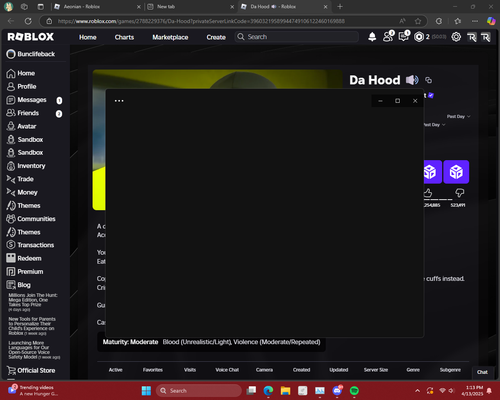The image size is (500, 400).
Task: Open File Explorer from the taskbar
Action: [x=286, y=390]
